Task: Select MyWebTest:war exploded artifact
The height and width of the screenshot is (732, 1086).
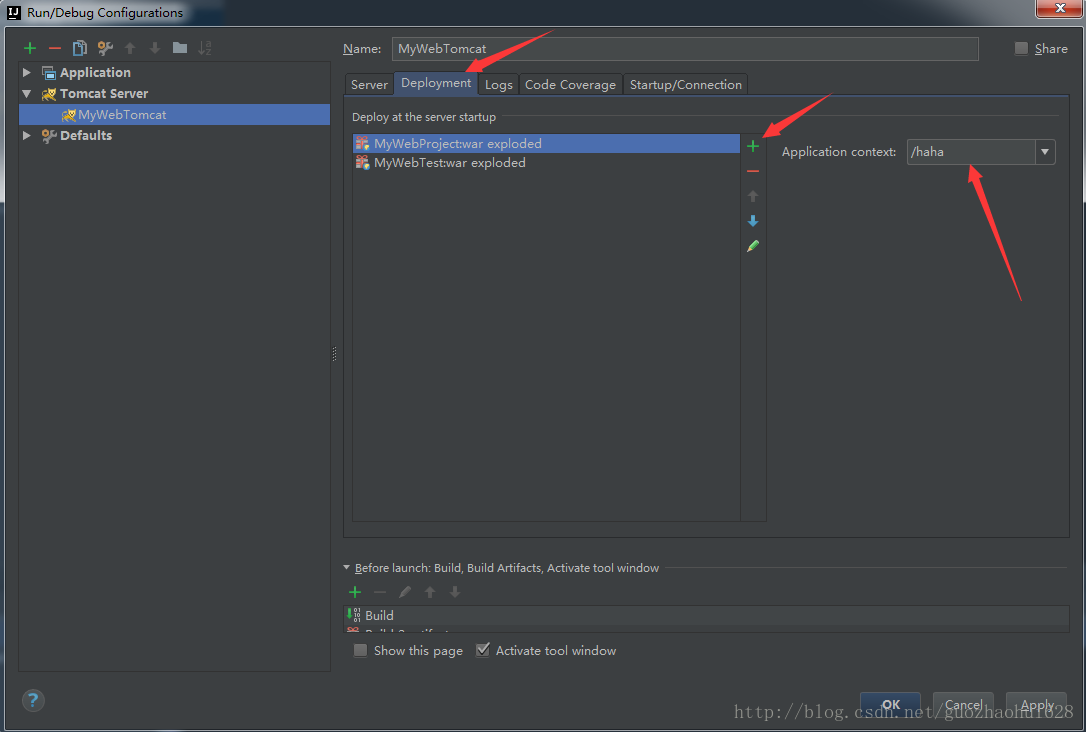Action: [x=546, y=163]
